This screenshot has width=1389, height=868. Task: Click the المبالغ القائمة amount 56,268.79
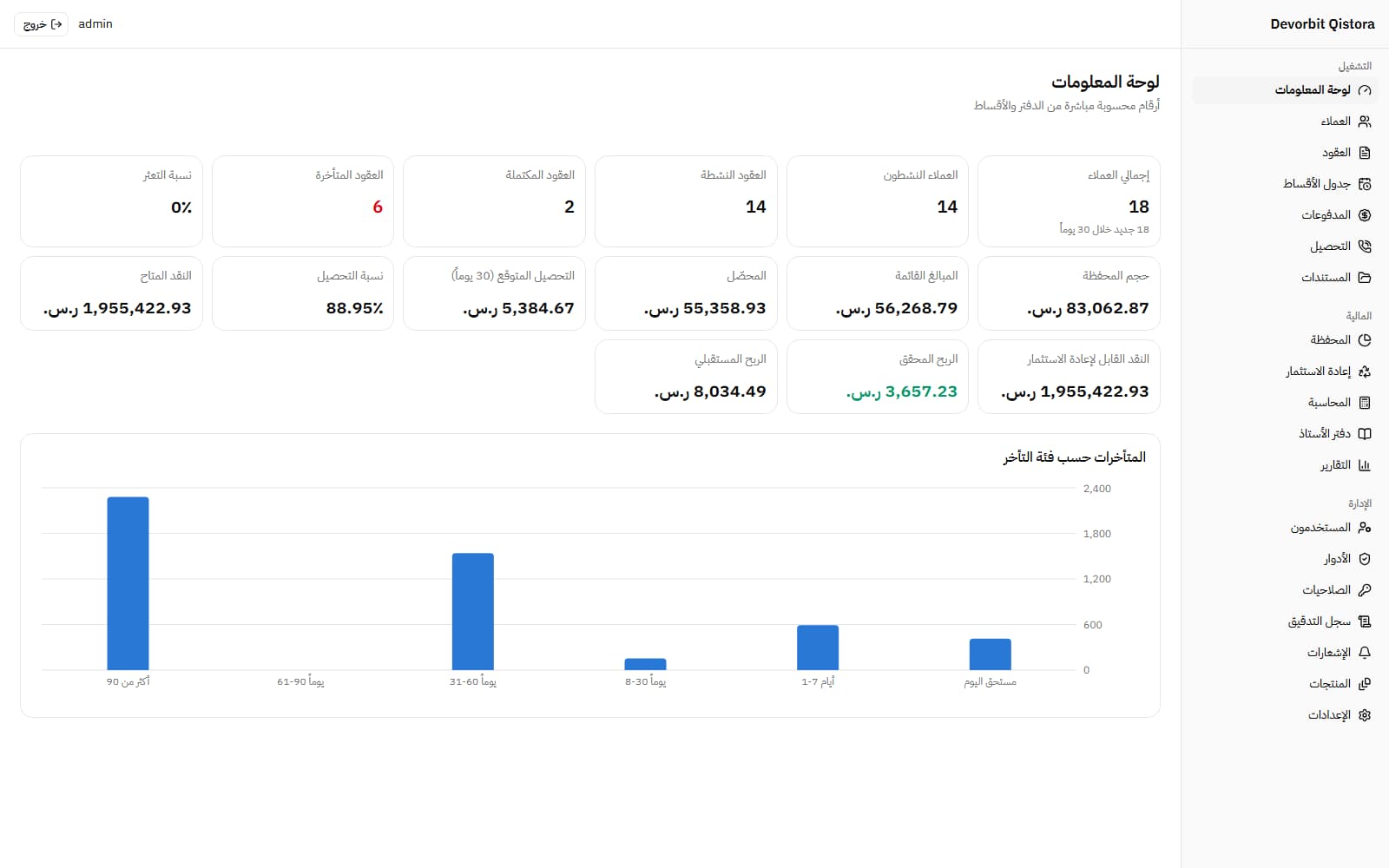[x=897, y=308]
